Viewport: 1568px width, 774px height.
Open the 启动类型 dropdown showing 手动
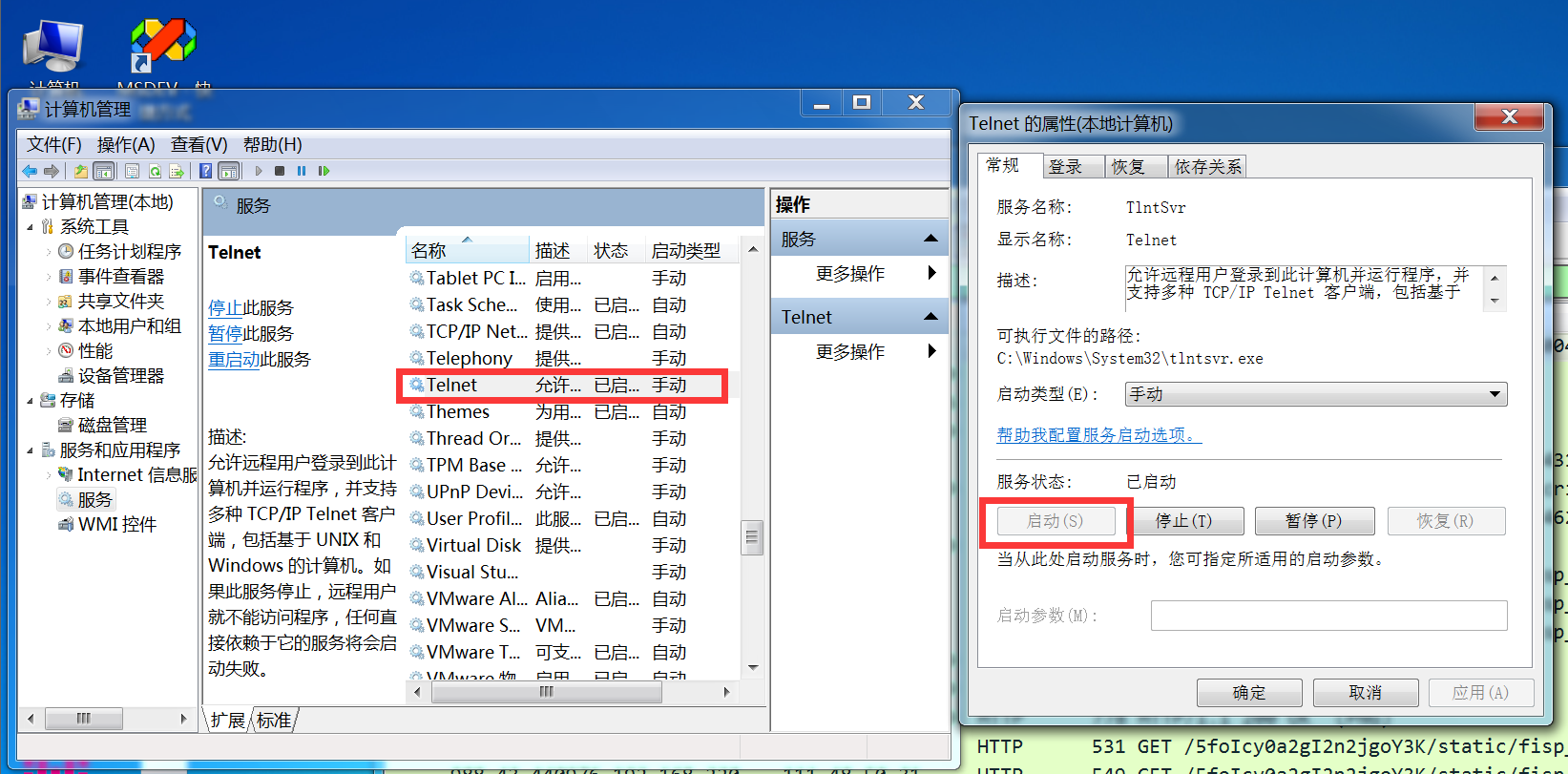1316,394
